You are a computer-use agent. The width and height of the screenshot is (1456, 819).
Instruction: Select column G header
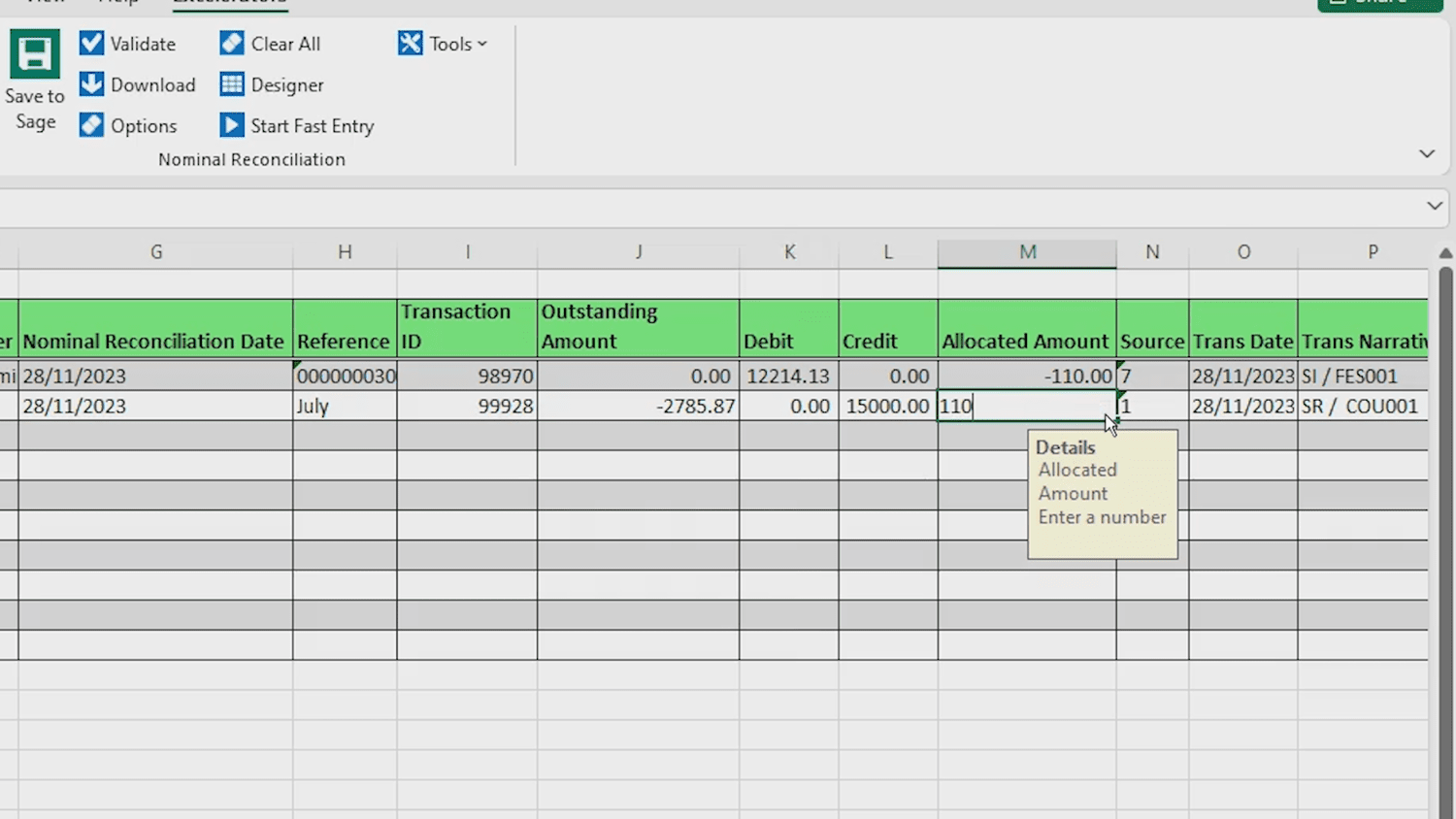point(156,252)
